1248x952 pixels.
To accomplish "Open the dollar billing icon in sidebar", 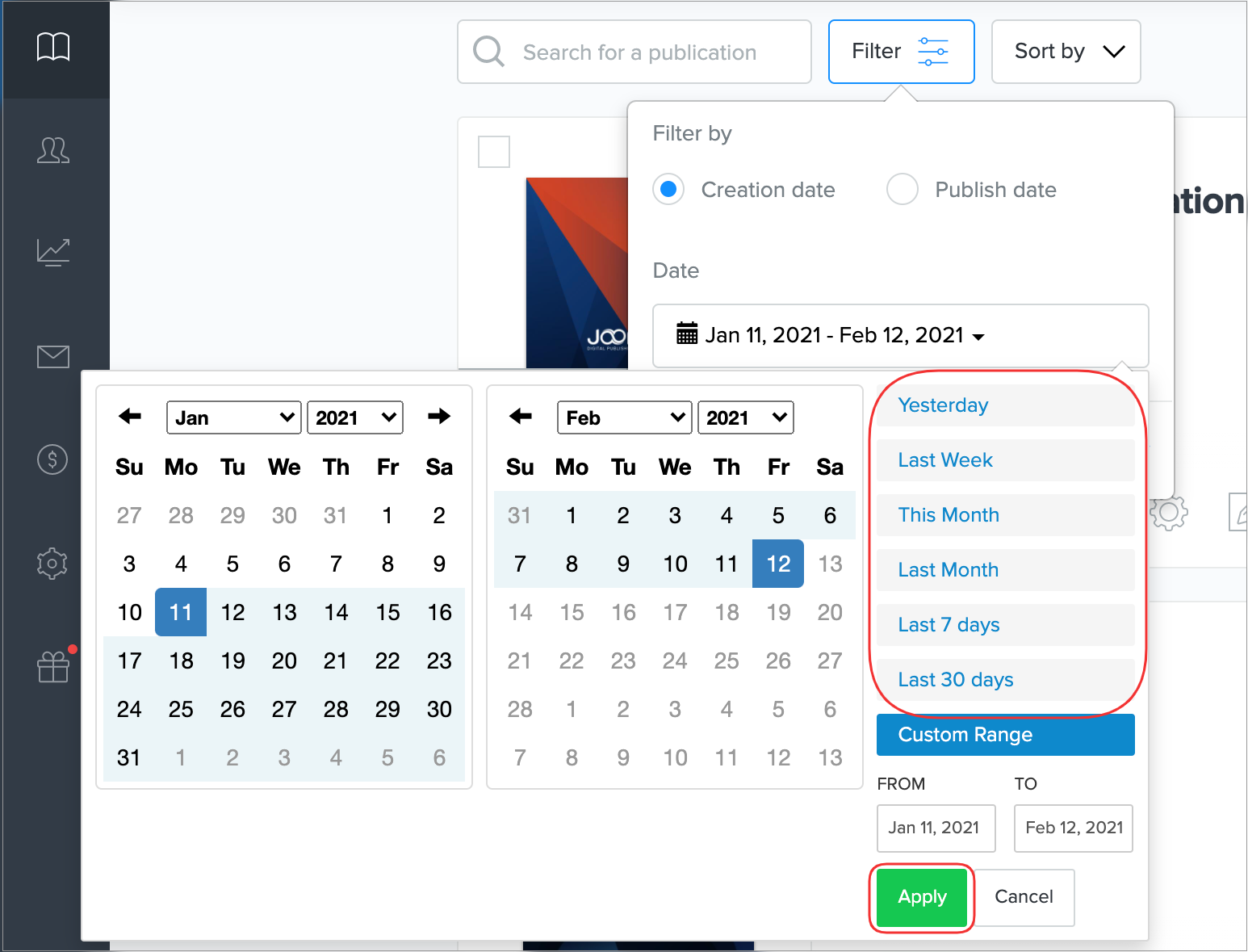I will pos(53,459).
